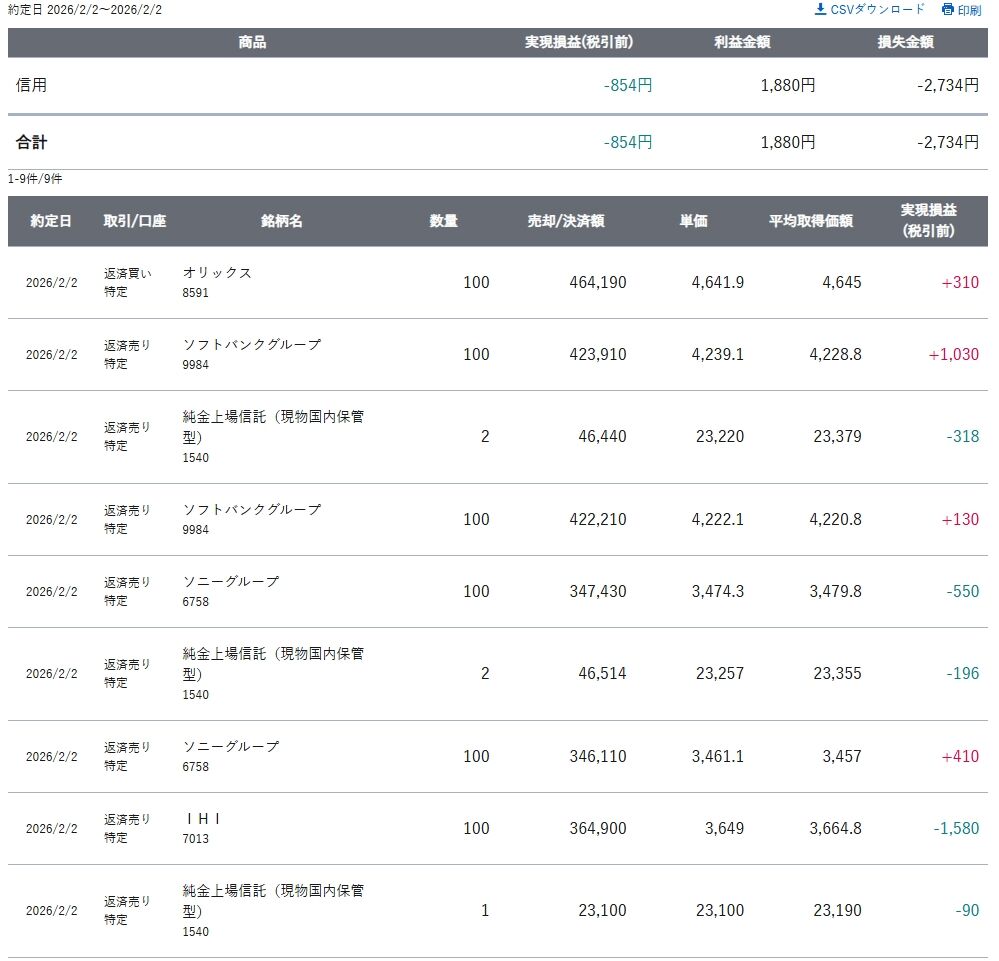Image resolution: width=999 pixels, height=961 pixels.
Task: Select the 平均取得価額 column header
Action: click(810, 221)
